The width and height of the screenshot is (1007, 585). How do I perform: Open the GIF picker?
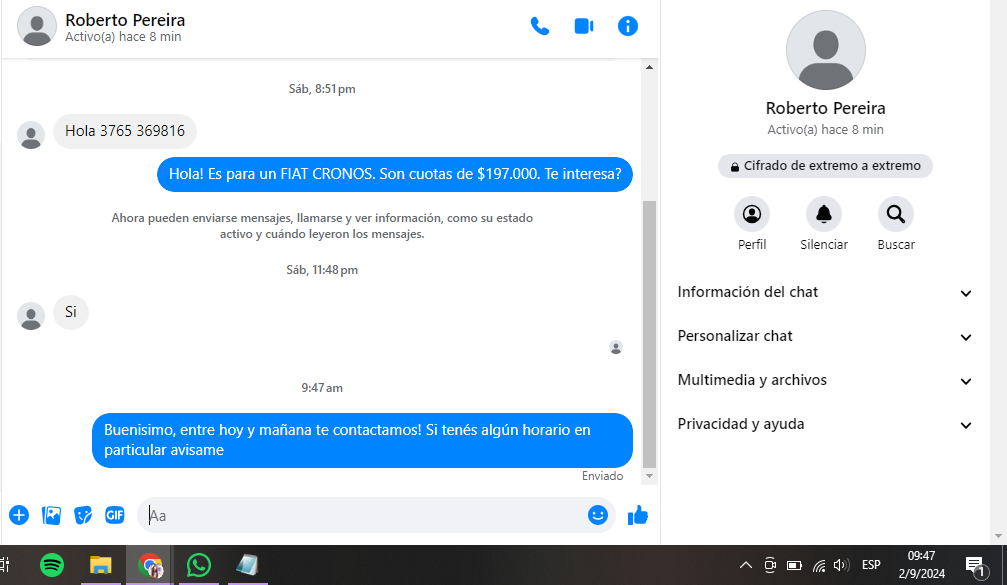pyautogui.click(x=115, y=515)
